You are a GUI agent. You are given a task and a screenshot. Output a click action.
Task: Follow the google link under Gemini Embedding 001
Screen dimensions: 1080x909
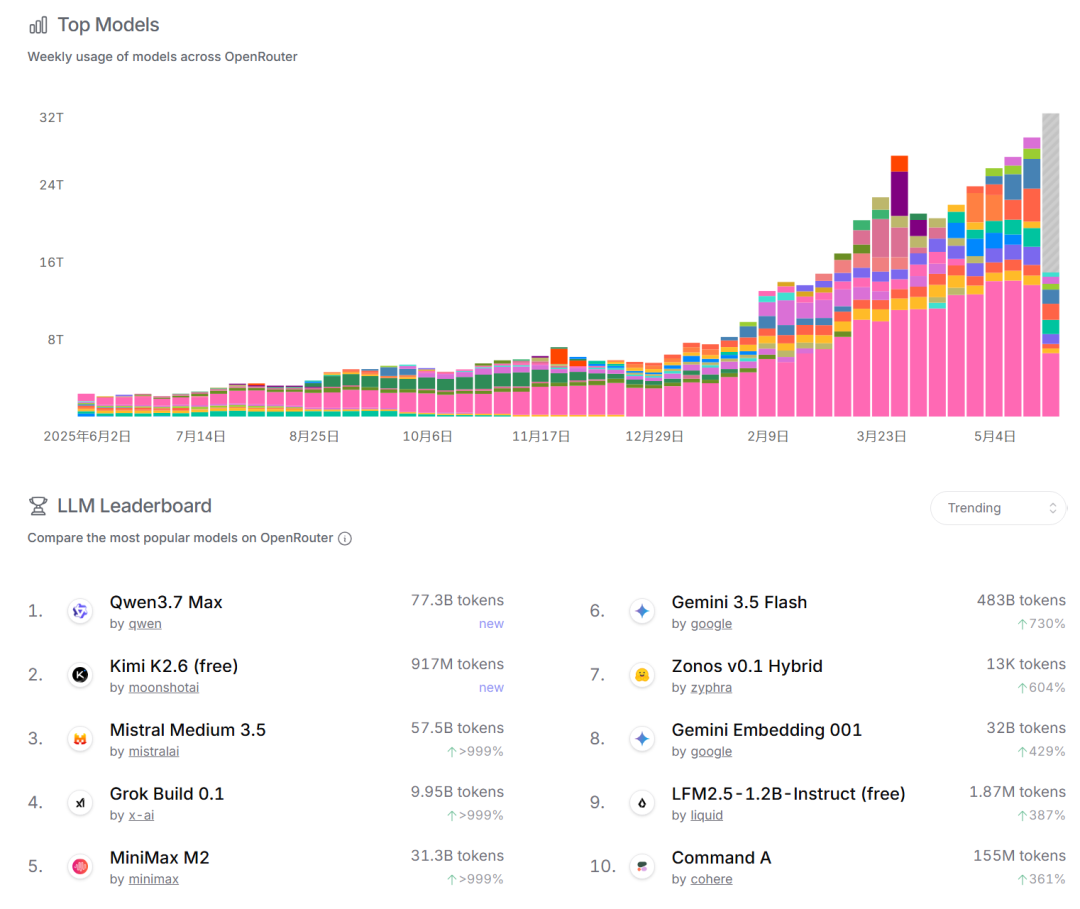pyautogui.click(x=712, y=751)
